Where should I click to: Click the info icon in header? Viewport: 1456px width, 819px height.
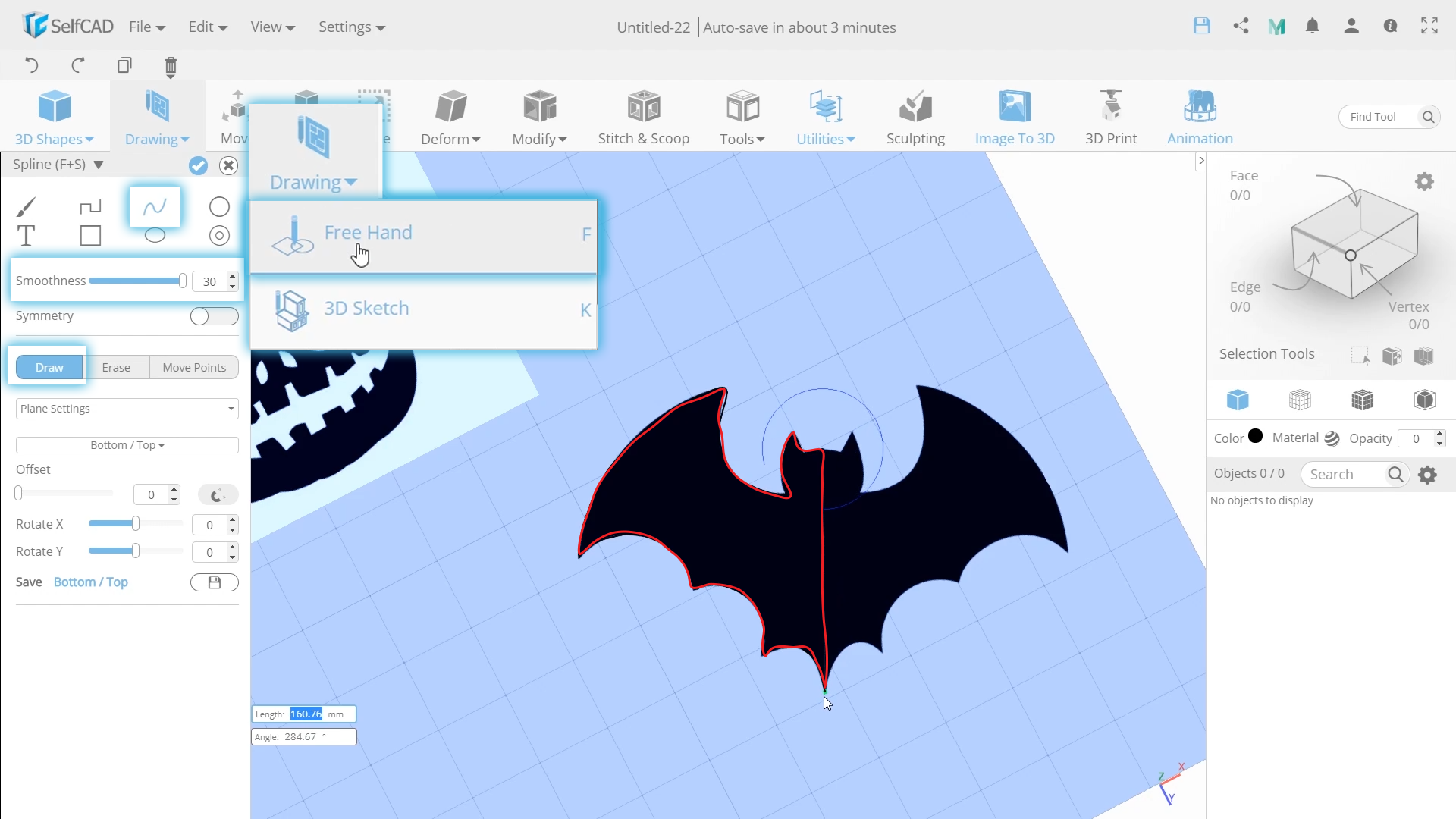tap(1390, 26)
